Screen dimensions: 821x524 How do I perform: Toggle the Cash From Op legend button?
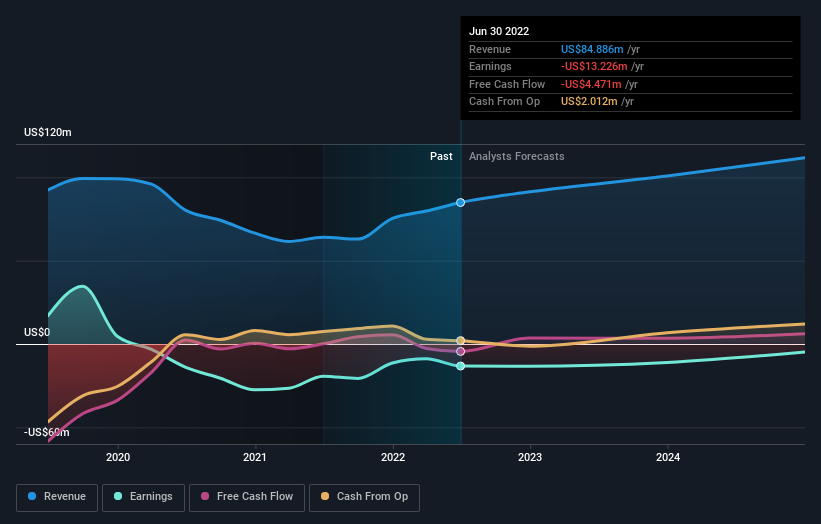(x=364, y=497)
